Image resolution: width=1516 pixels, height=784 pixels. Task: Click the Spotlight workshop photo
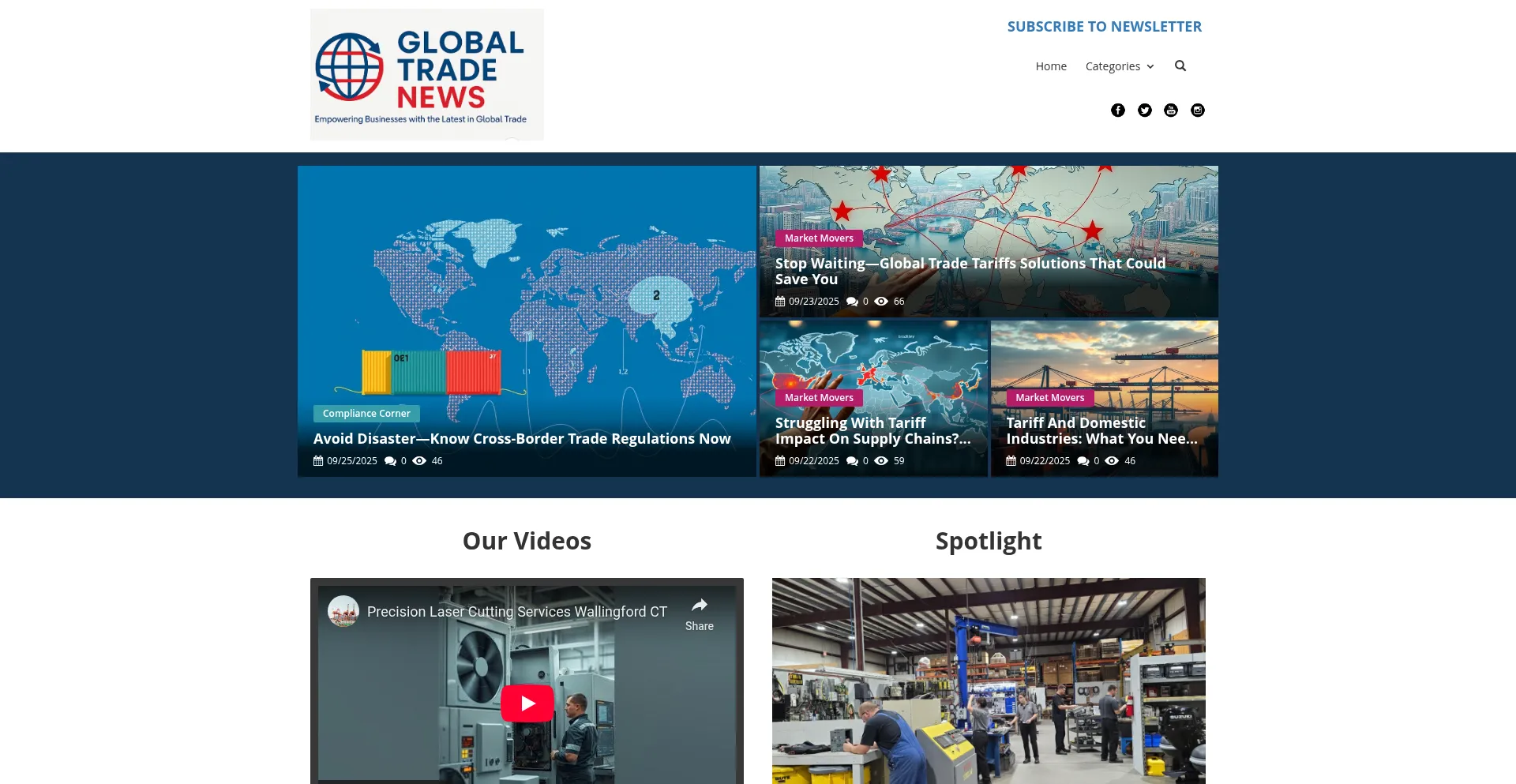(989, 681)
